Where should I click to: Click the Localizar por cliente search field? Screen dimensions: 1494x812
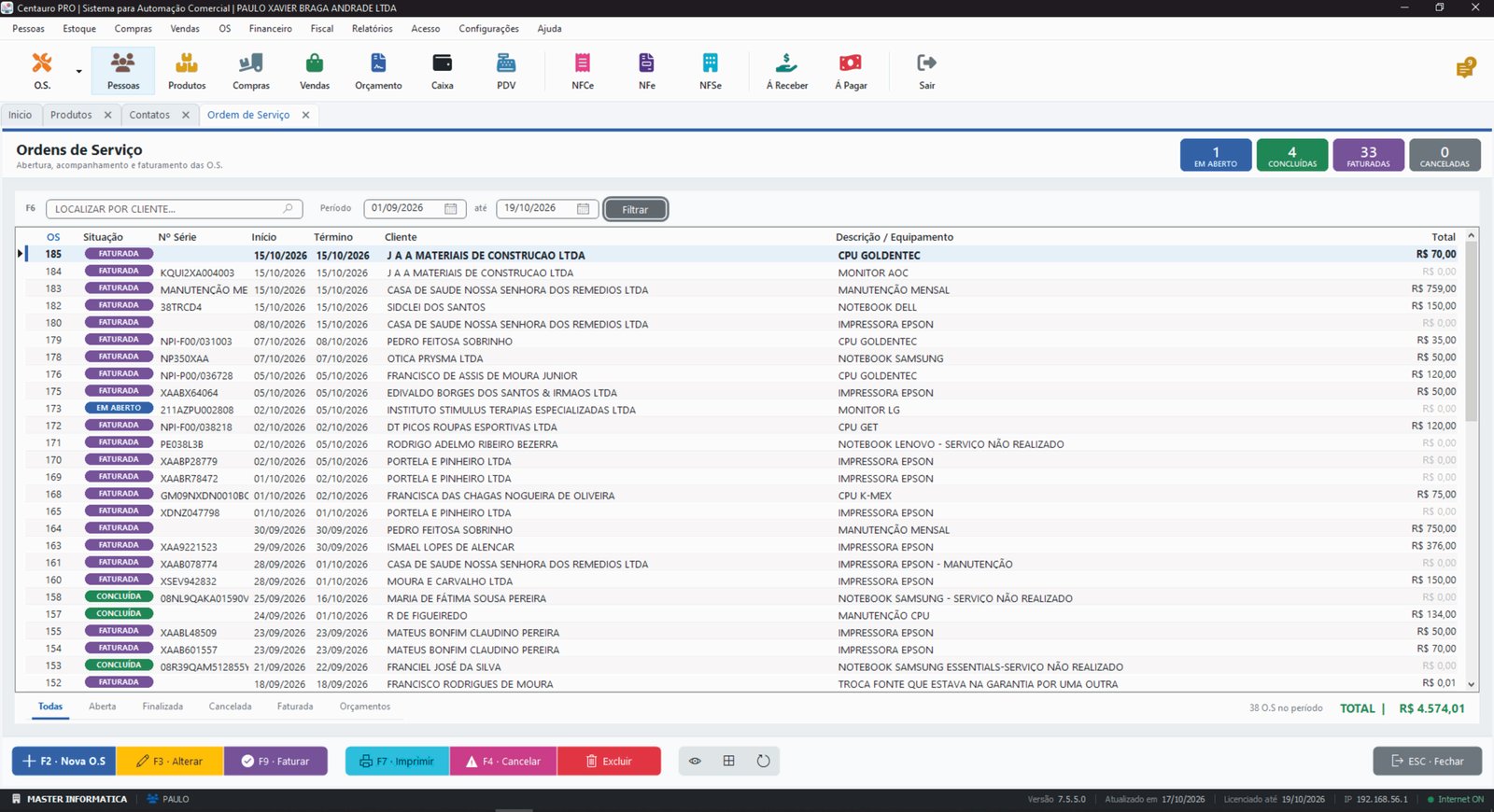175,209
